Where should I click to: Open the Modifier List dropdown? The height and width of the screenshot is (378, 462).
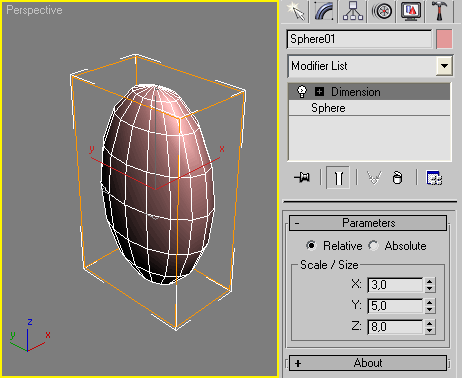tap(444, 66)
